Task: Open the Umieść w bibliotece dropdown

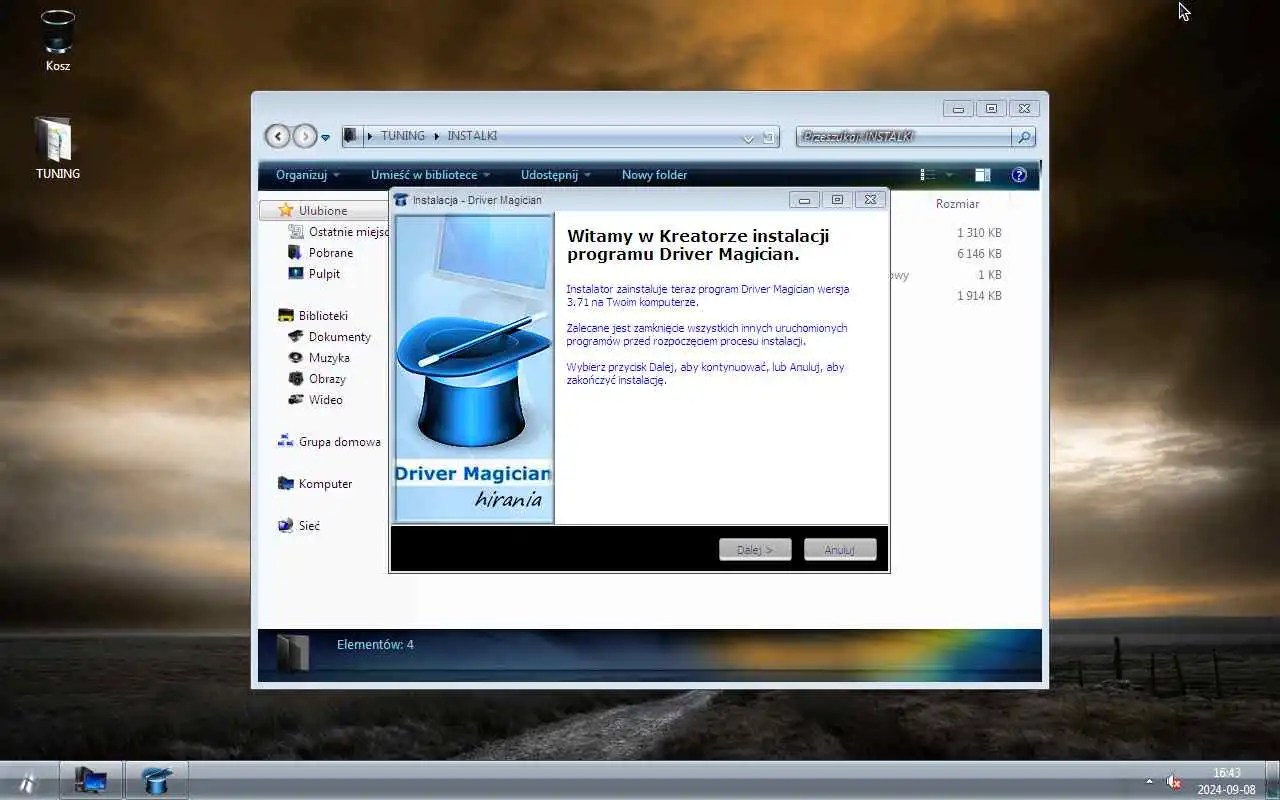Action: [431, 175]
